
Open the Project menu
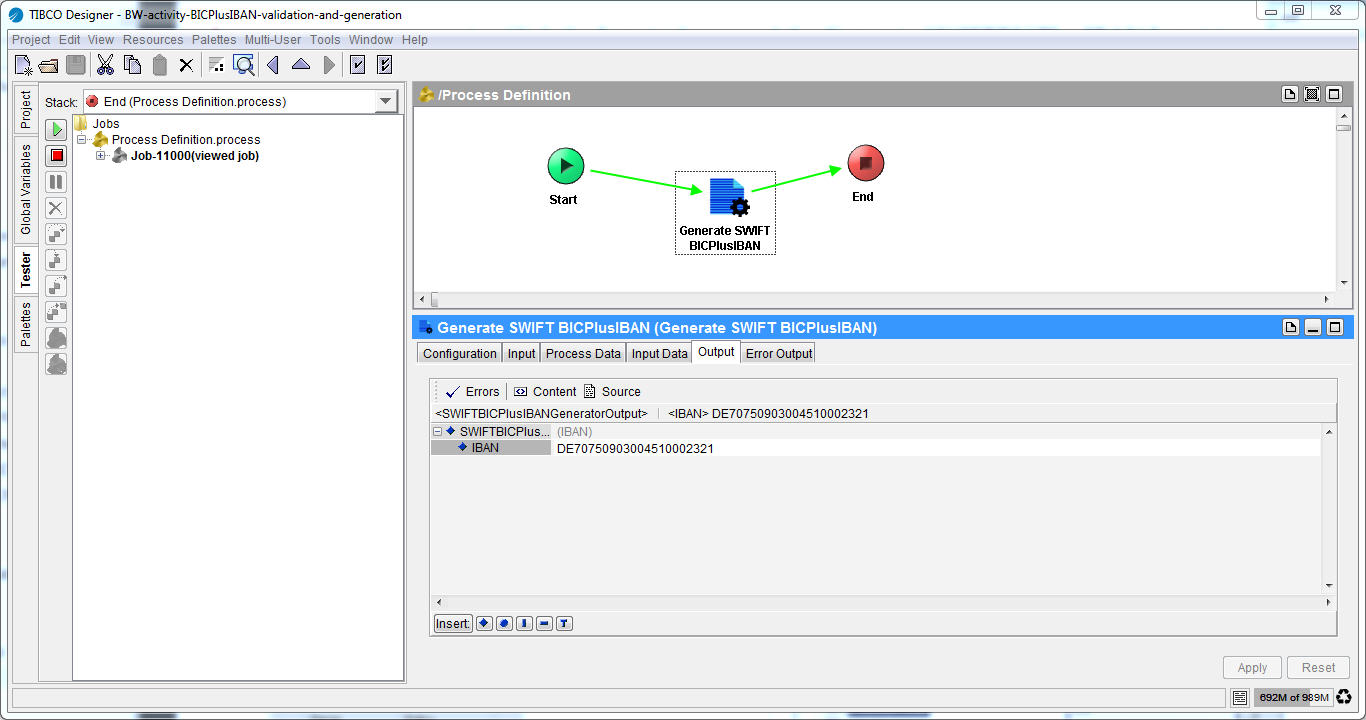pyautogui.click(x=31, y=40)
